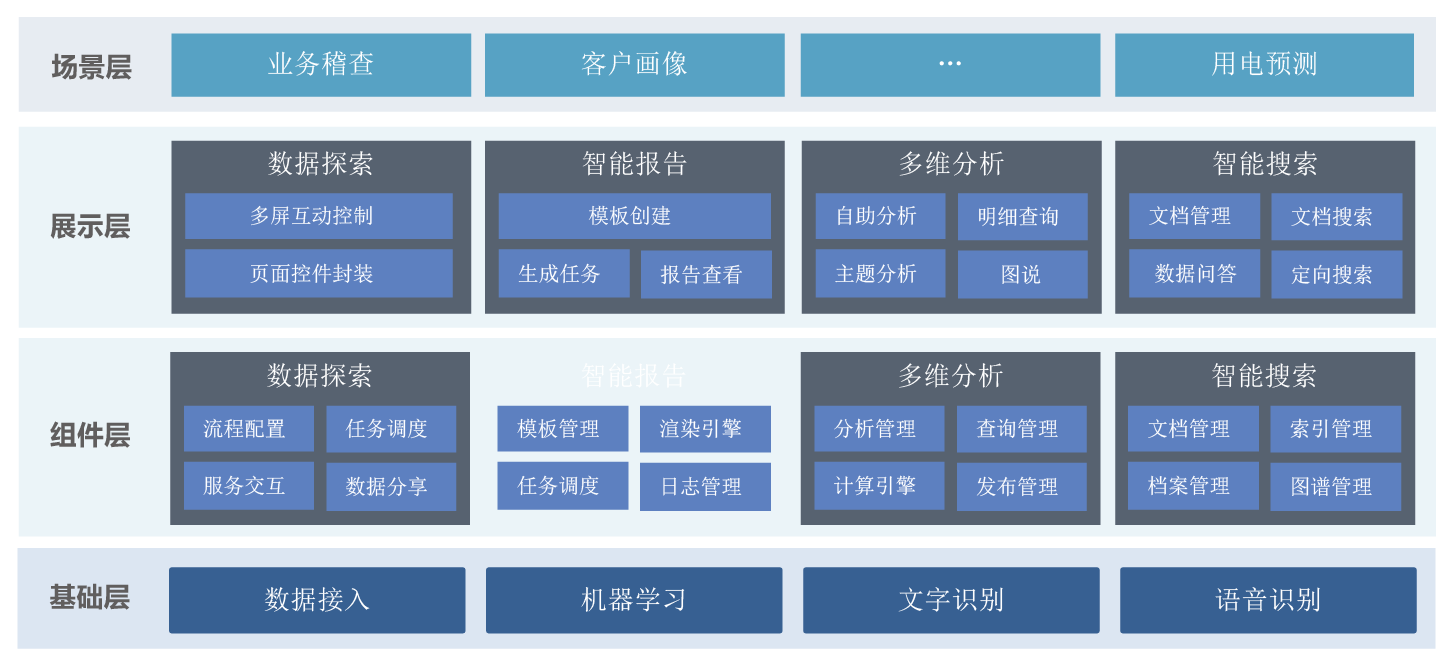The image size is (1454, 667).
Task: Click the 语音识别 base layer box
Action: [x=1268, y=600]
